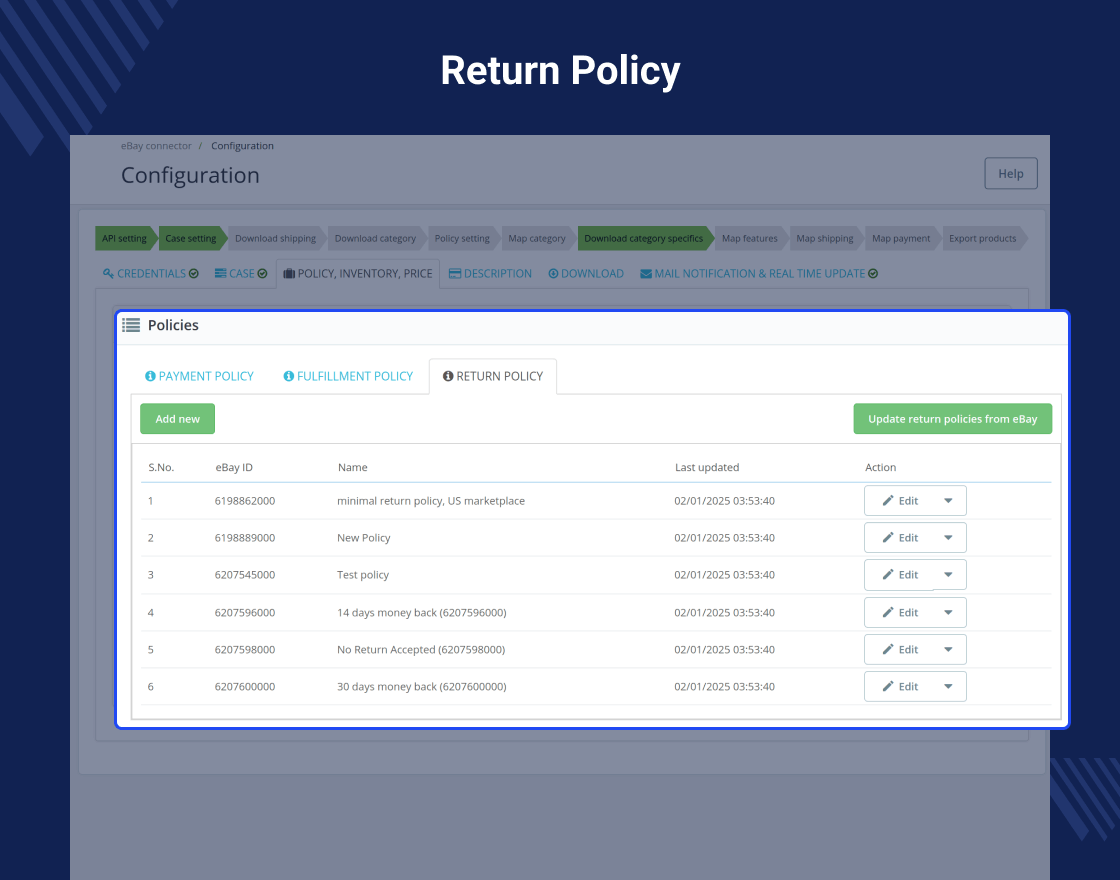Click Update return policies from eBay
The width and height of the screenshot is (1120, 880).
[953, 419]
